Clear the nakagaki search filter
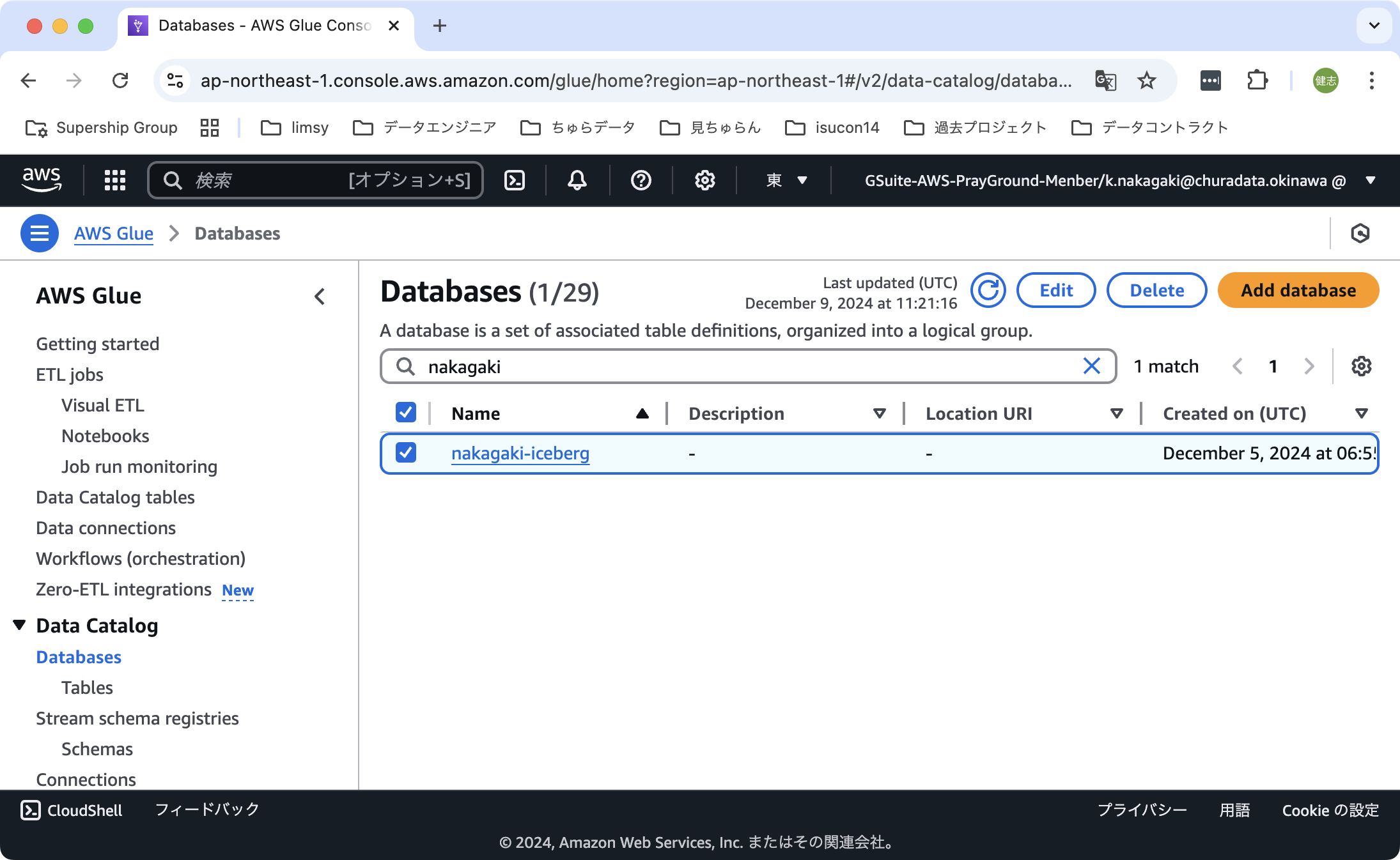Screen dimensions: 1400x860 pyautogui.click(x=1091, y=366)
